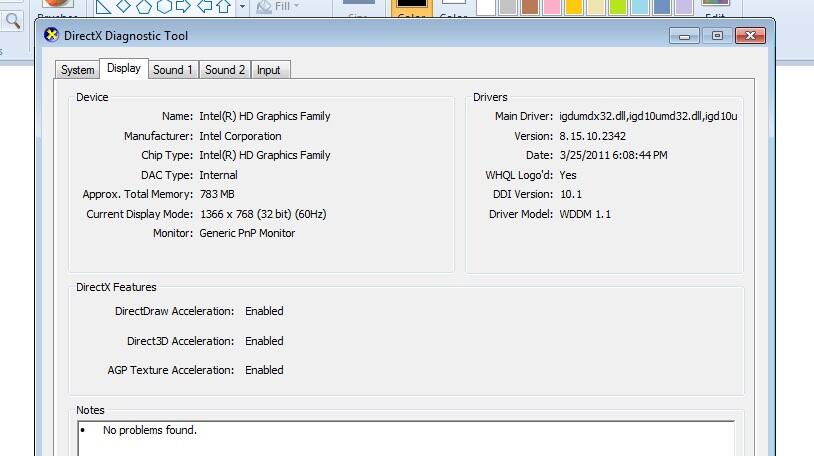Pick the white palette color in Paint
Viewport: 814px width, 456px height.
tap(486, 7)
